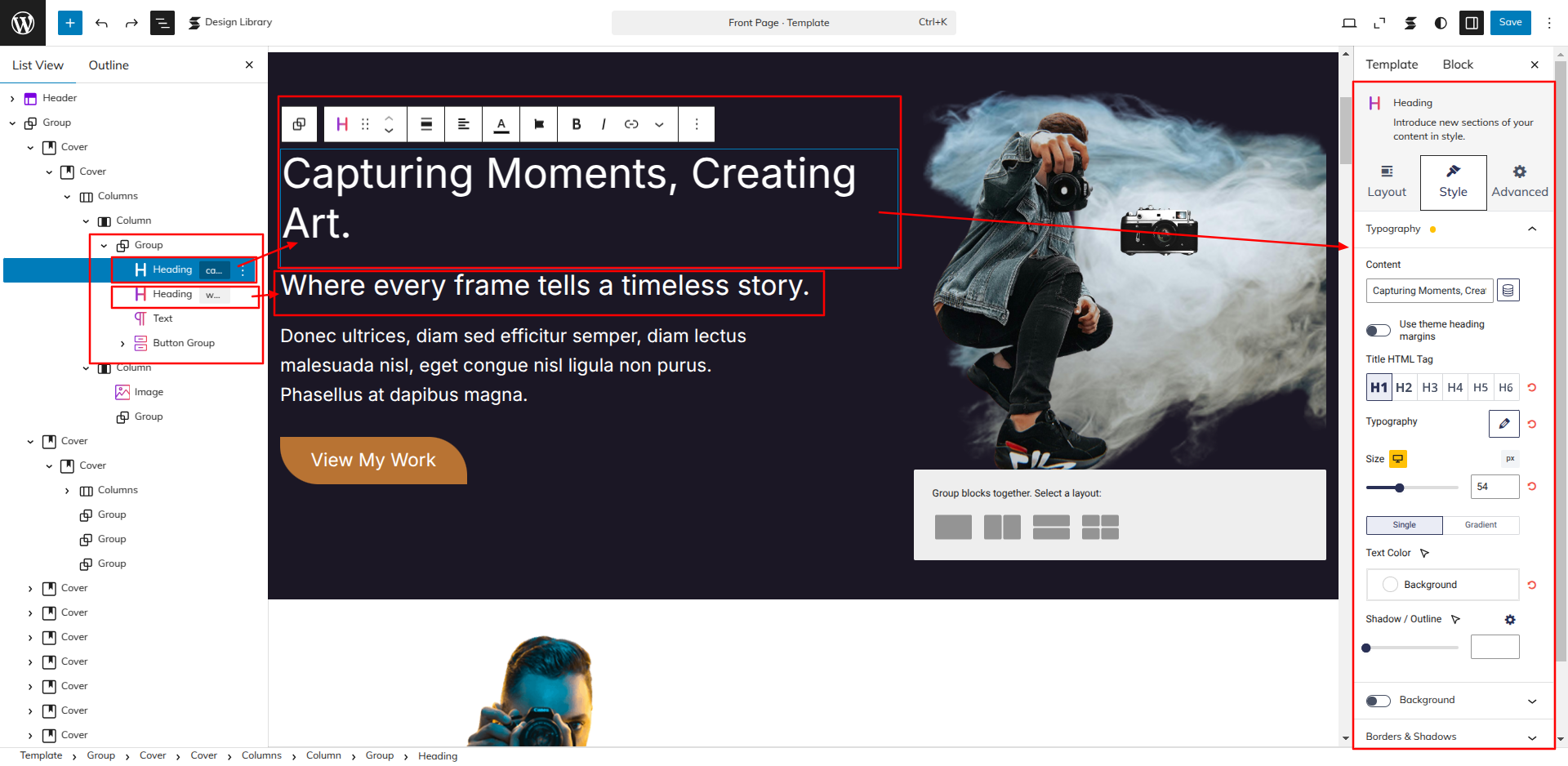This screenshot has width=1568, height=766.
Task: Open the device preview laptop icon
Action: tap(1349, 23)
